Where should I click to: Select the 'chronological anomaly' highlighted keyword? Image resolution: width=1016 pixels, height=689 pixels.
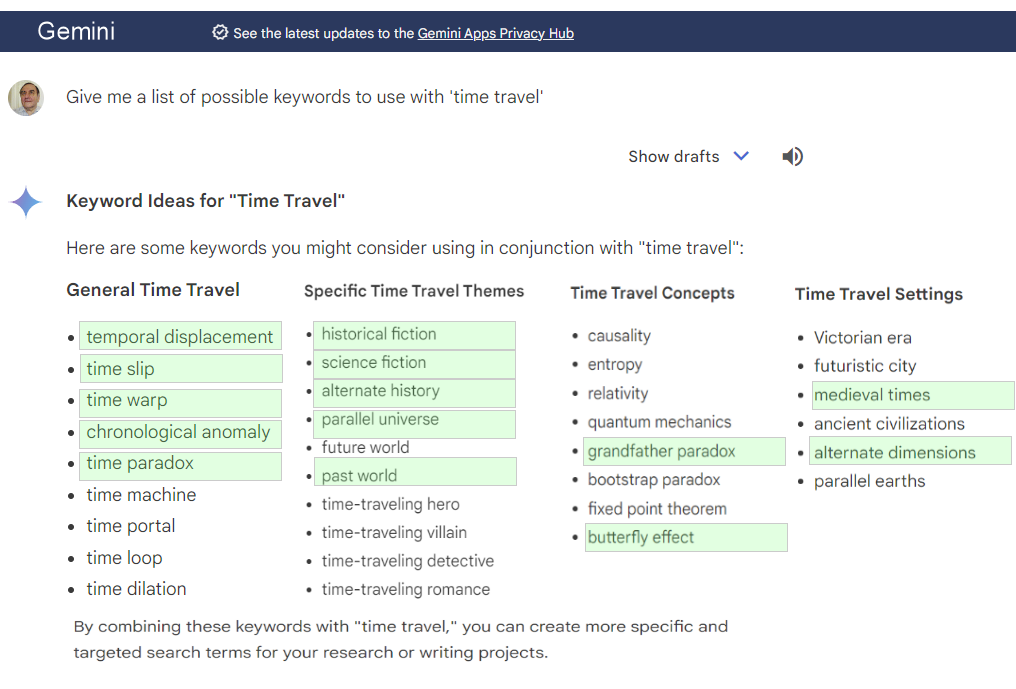pyautogui.click(x=178, y=432)
